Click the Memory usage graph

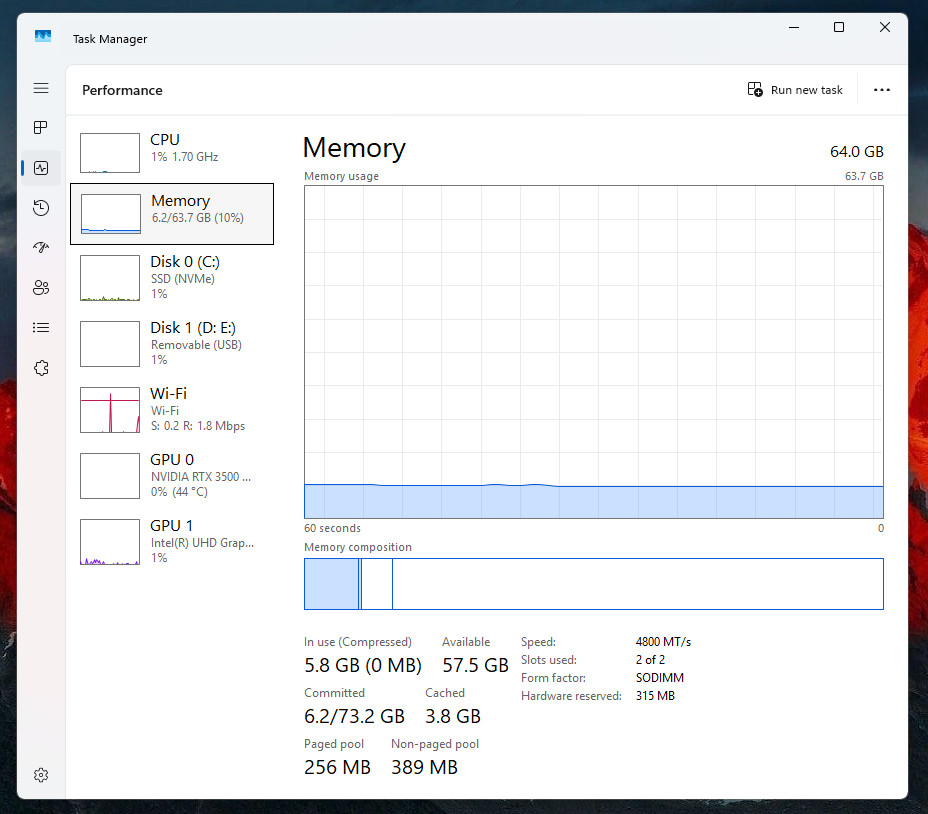[594, 352]
